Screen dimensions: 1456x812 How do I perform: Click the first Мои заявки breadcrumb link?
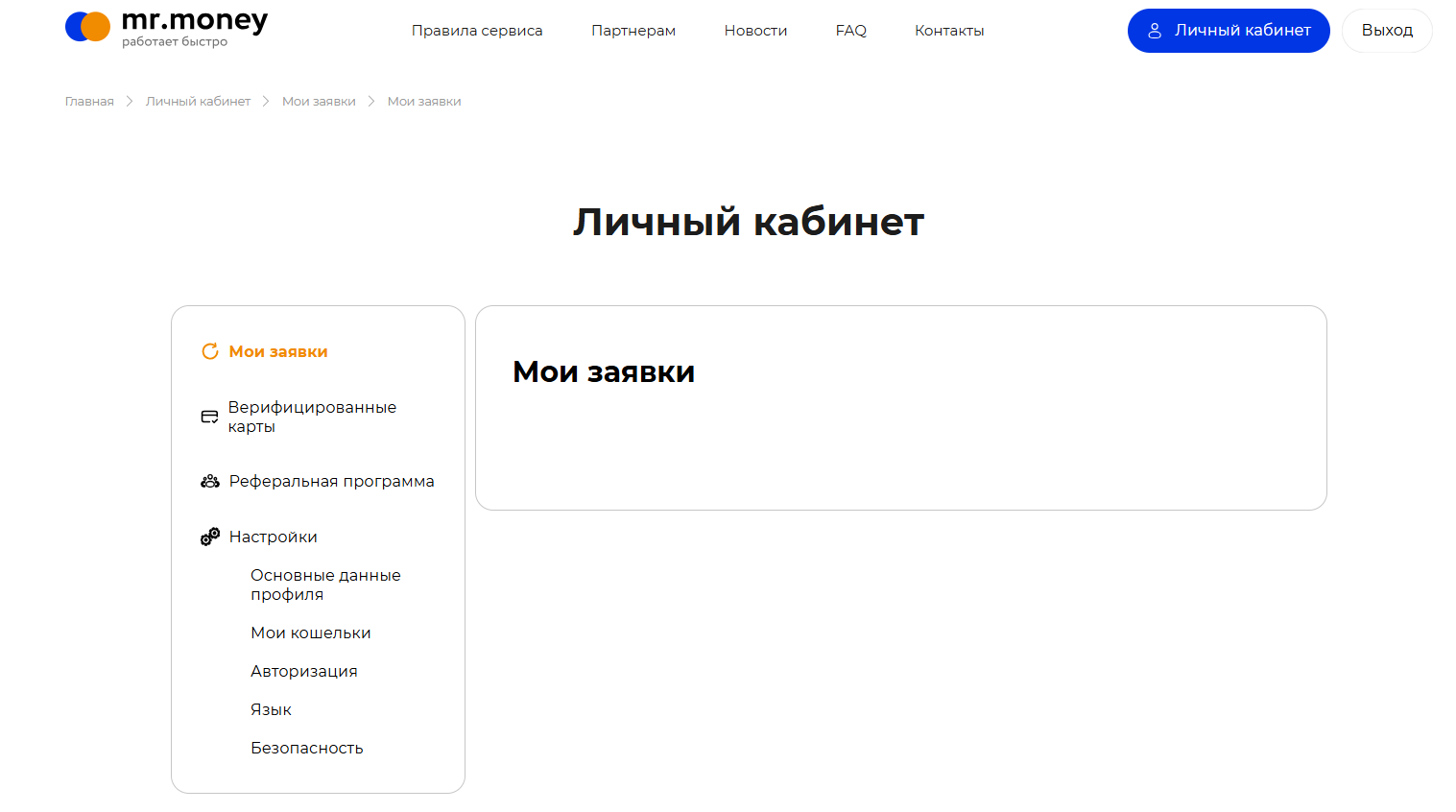click(x=319, y=101)
